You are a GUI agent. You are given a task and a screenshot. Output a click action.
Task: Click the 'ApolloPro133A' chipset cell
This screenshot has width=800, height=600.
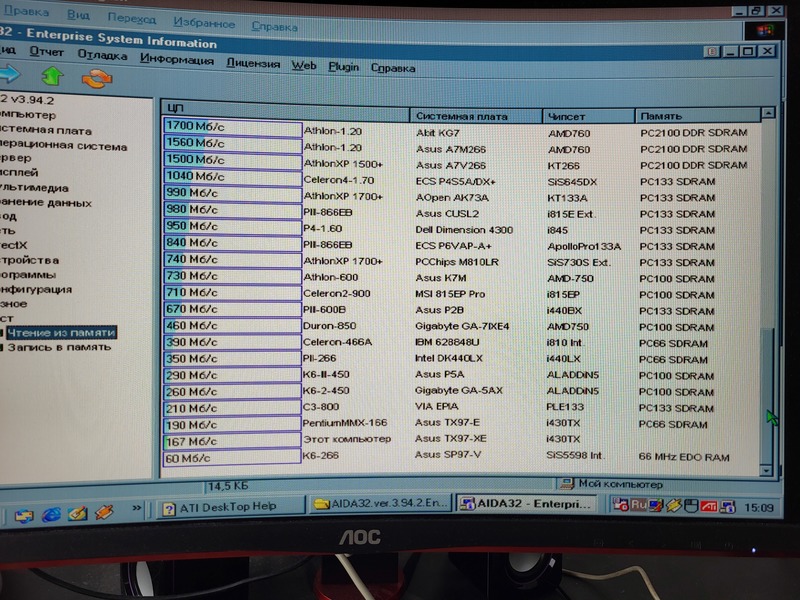(584, 247)
